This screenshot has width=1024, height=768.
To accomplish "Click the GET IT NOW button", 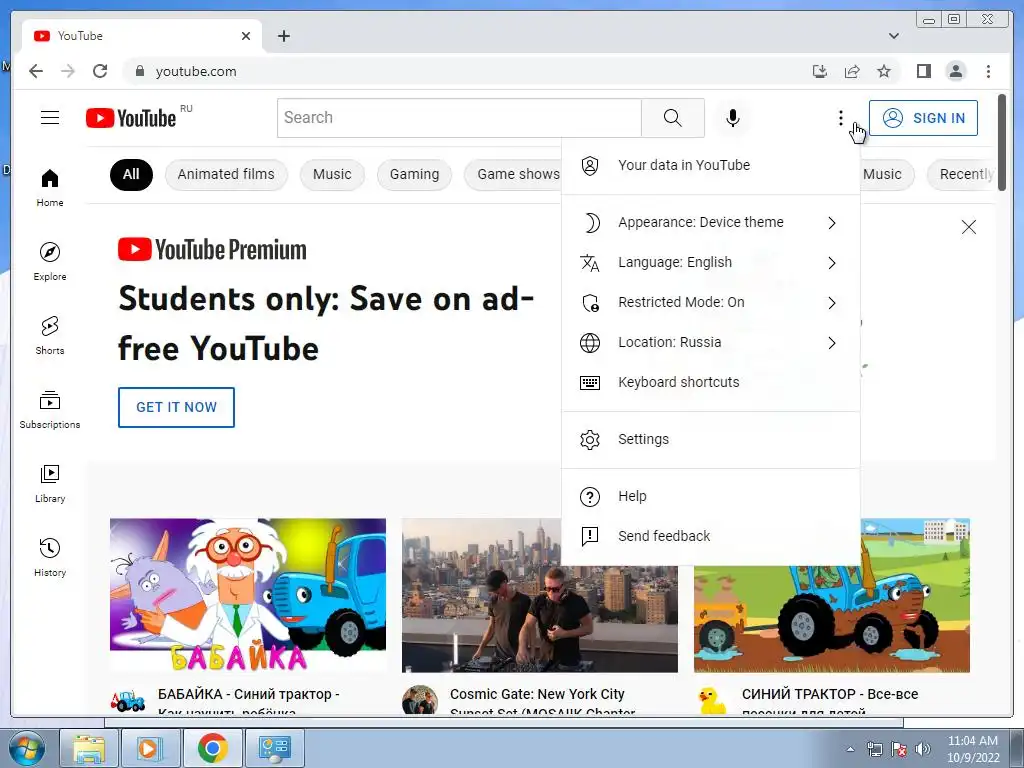I will [x=176, y=407].
